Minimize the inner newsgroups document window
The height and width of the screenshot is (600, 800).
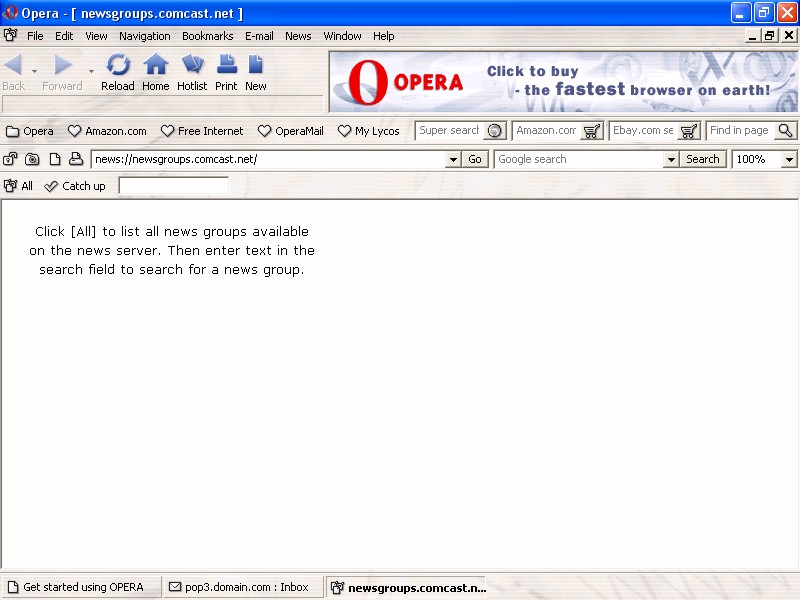pyautogui.click(x=752, y=36)
